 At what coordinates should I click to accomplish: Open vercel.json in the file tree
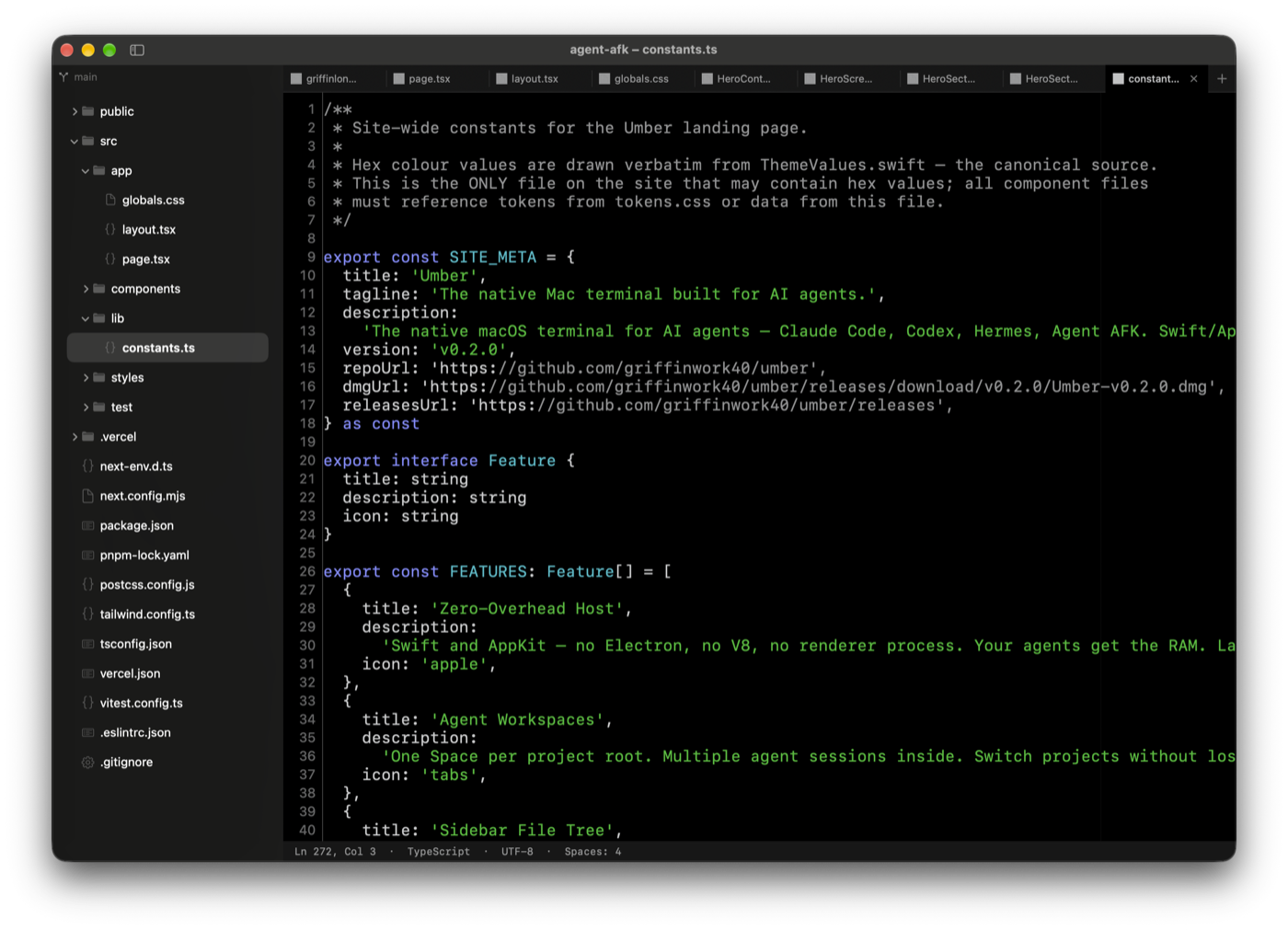click(167, 673)
